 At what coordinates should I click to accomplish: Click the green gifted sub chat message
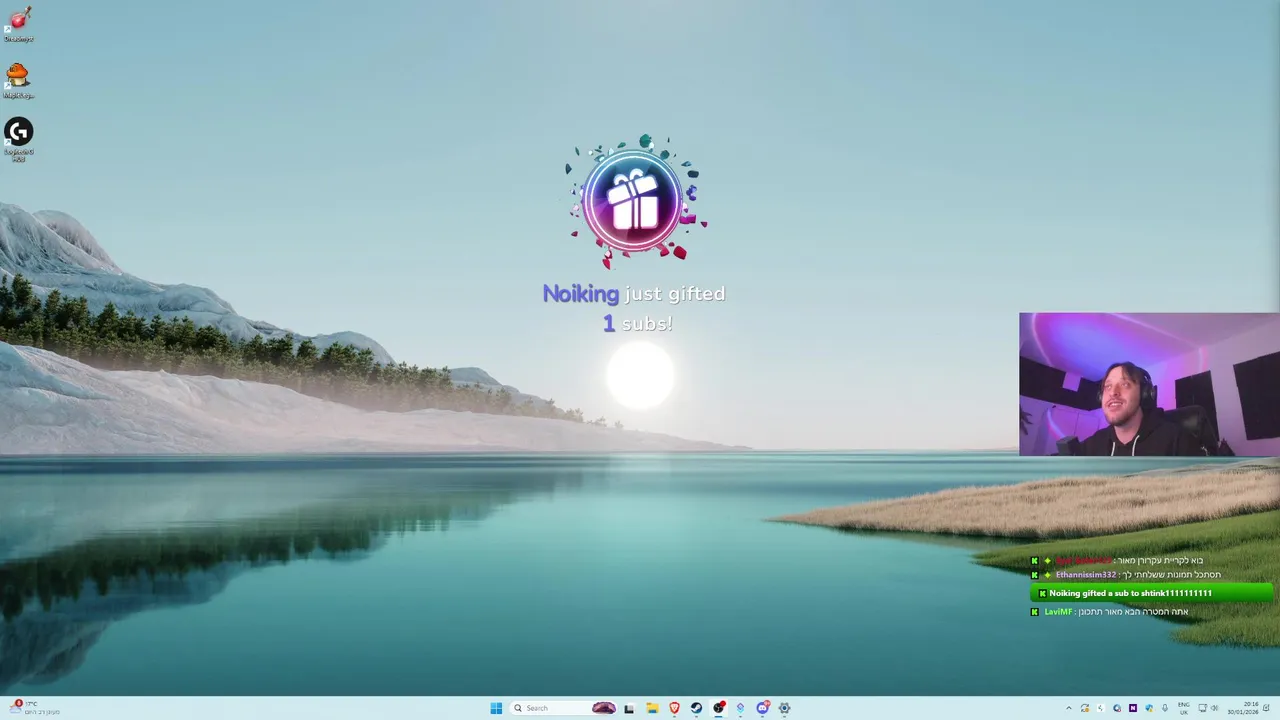click(x=1152, y=593)
